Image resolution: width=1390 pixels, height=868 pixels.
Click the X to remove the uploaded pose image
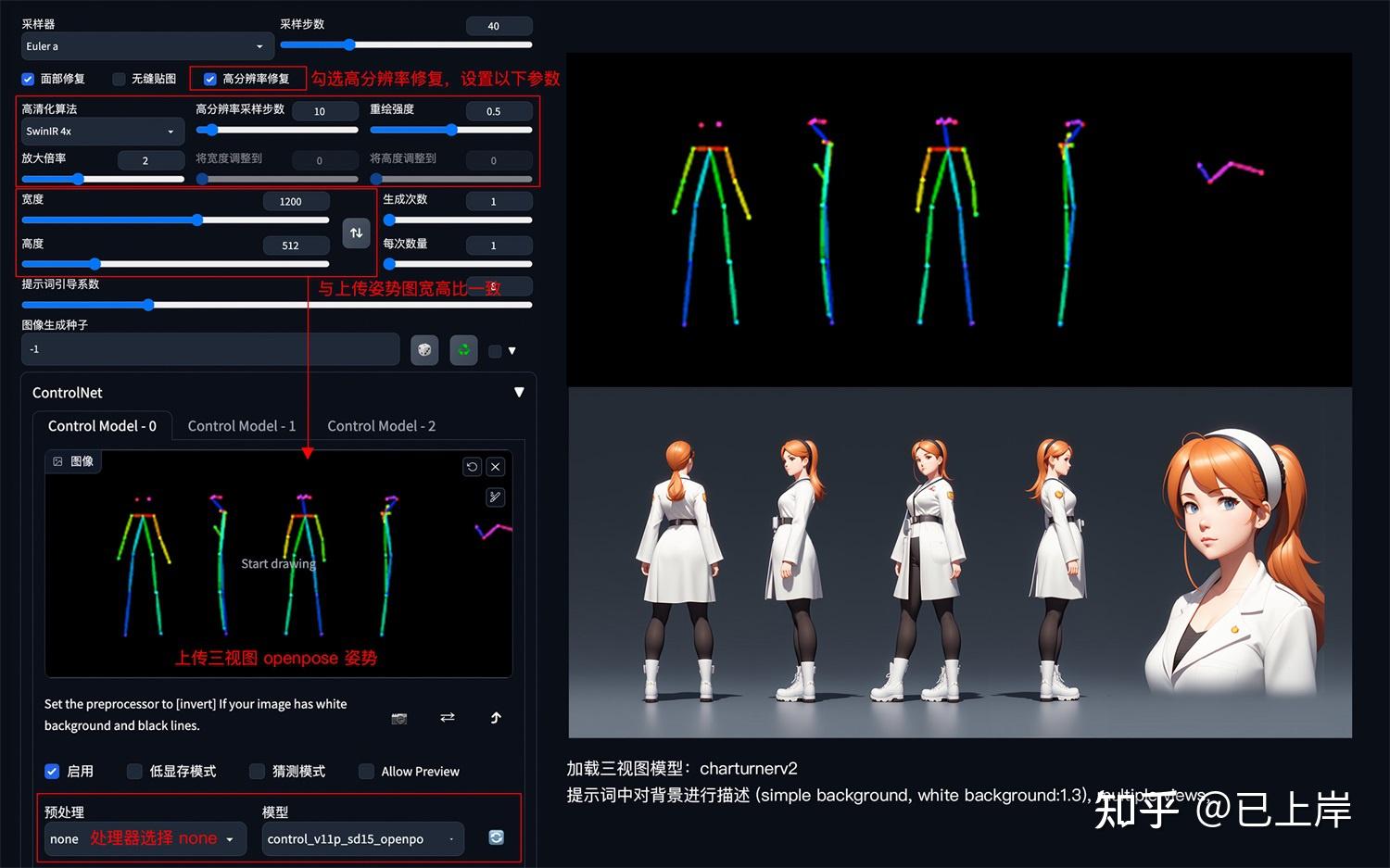(495, 466)
